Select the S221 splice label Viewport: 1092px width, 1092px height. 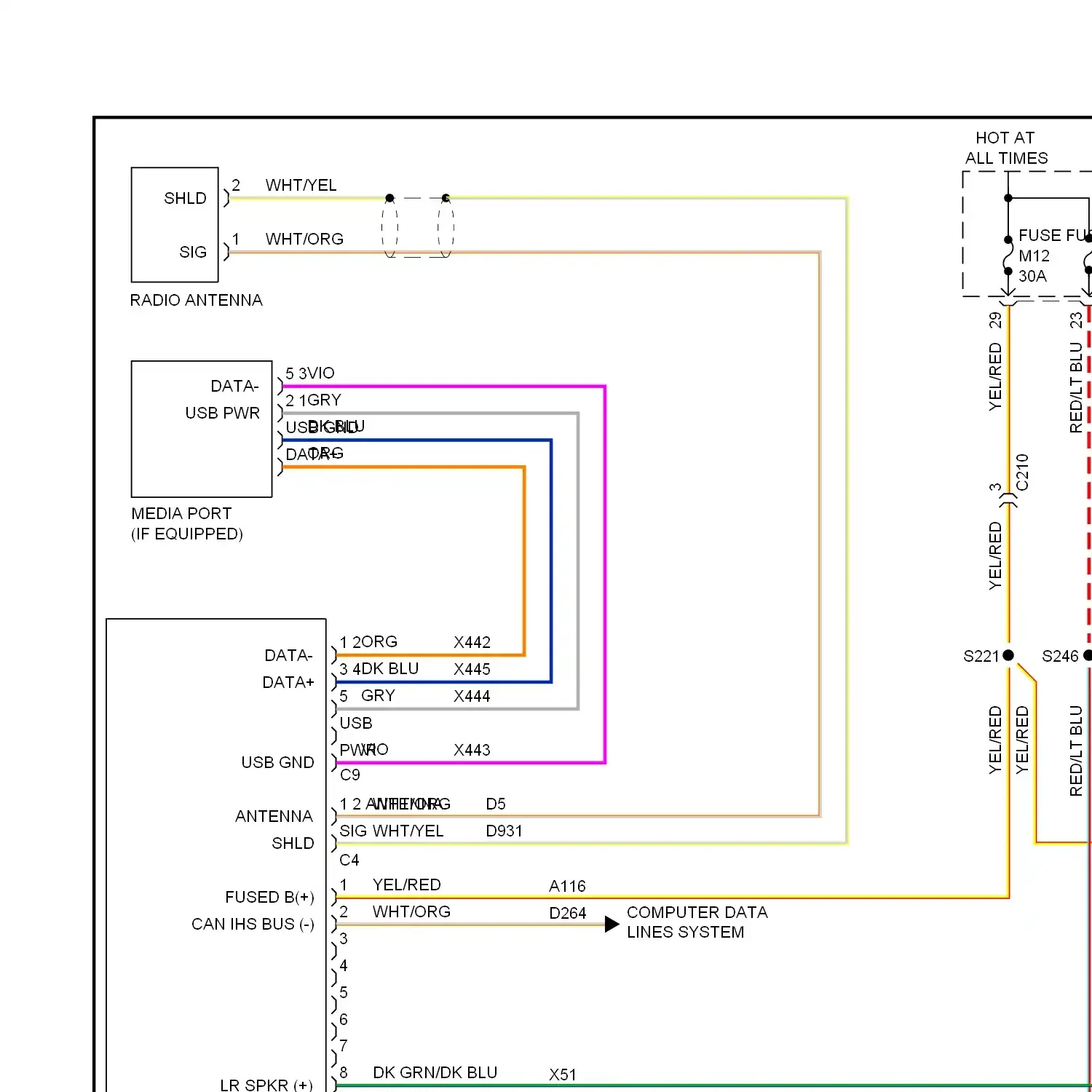point(981,656)
